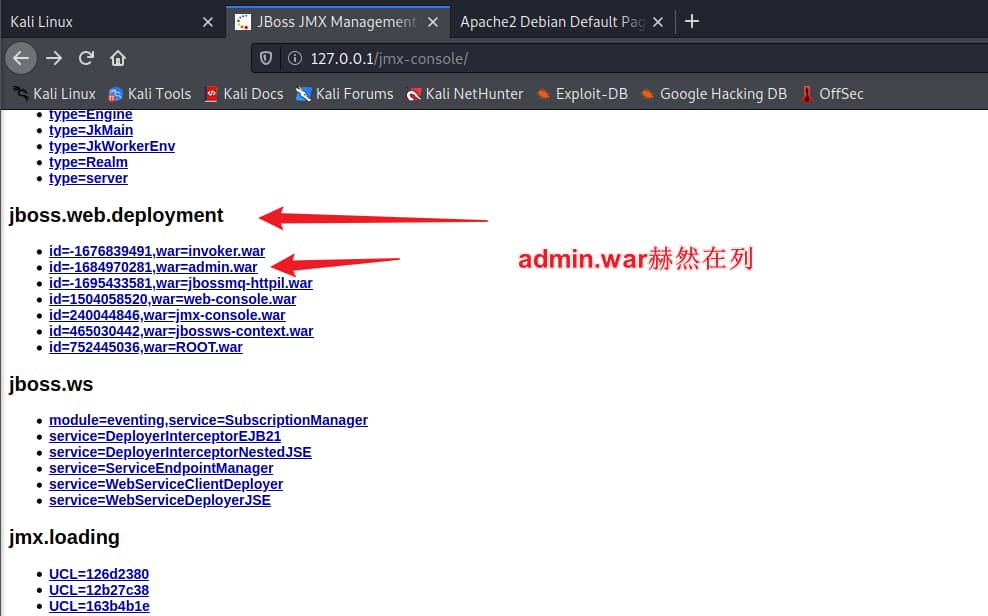The width and height of the screenshot is (988, 616).
Task: Show site information for 127.0.0.1
Action: (x=294, y=59)
